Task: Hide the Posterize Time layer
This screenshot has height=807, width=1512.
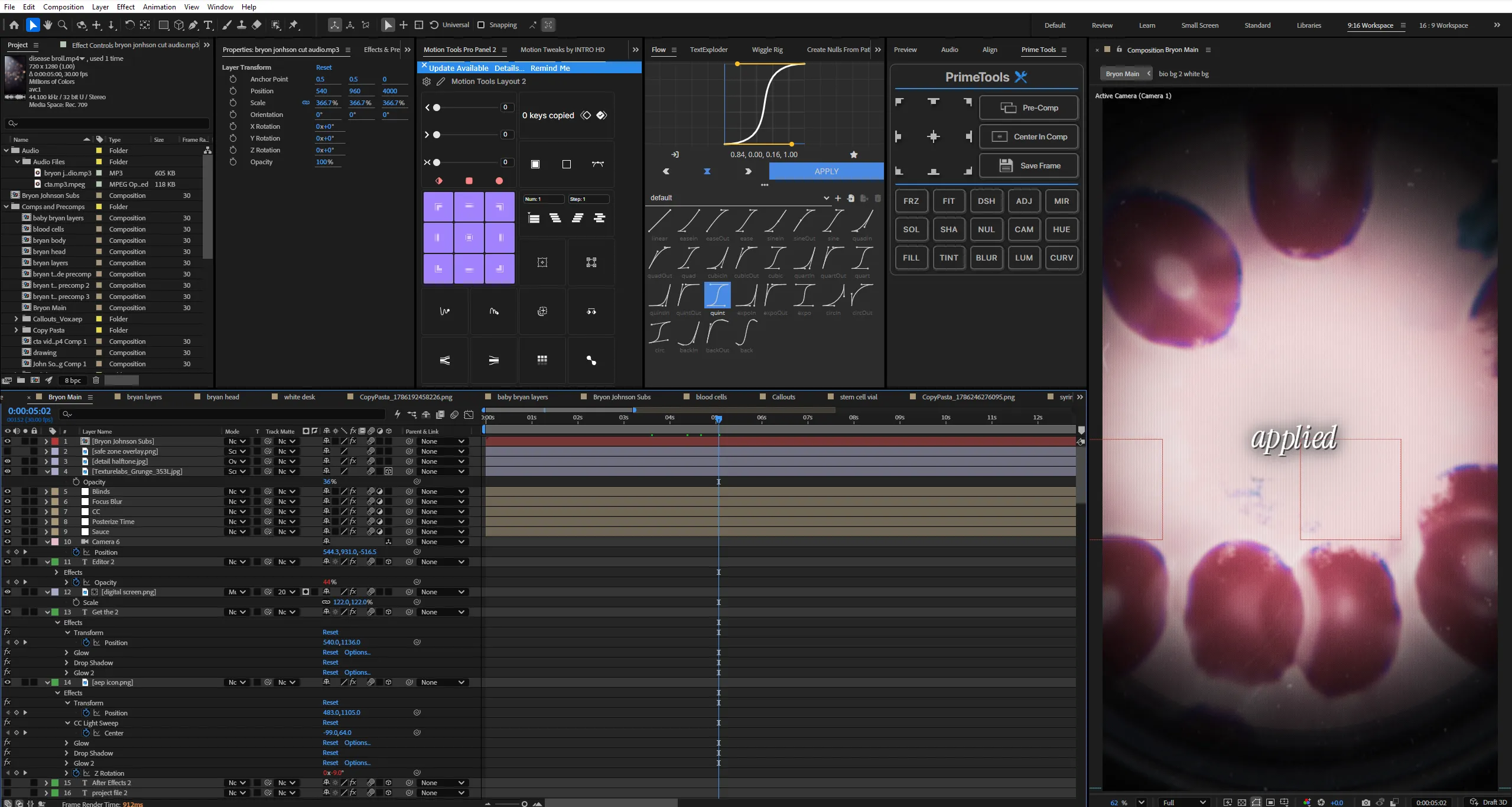Action: [x=7, y=522]
